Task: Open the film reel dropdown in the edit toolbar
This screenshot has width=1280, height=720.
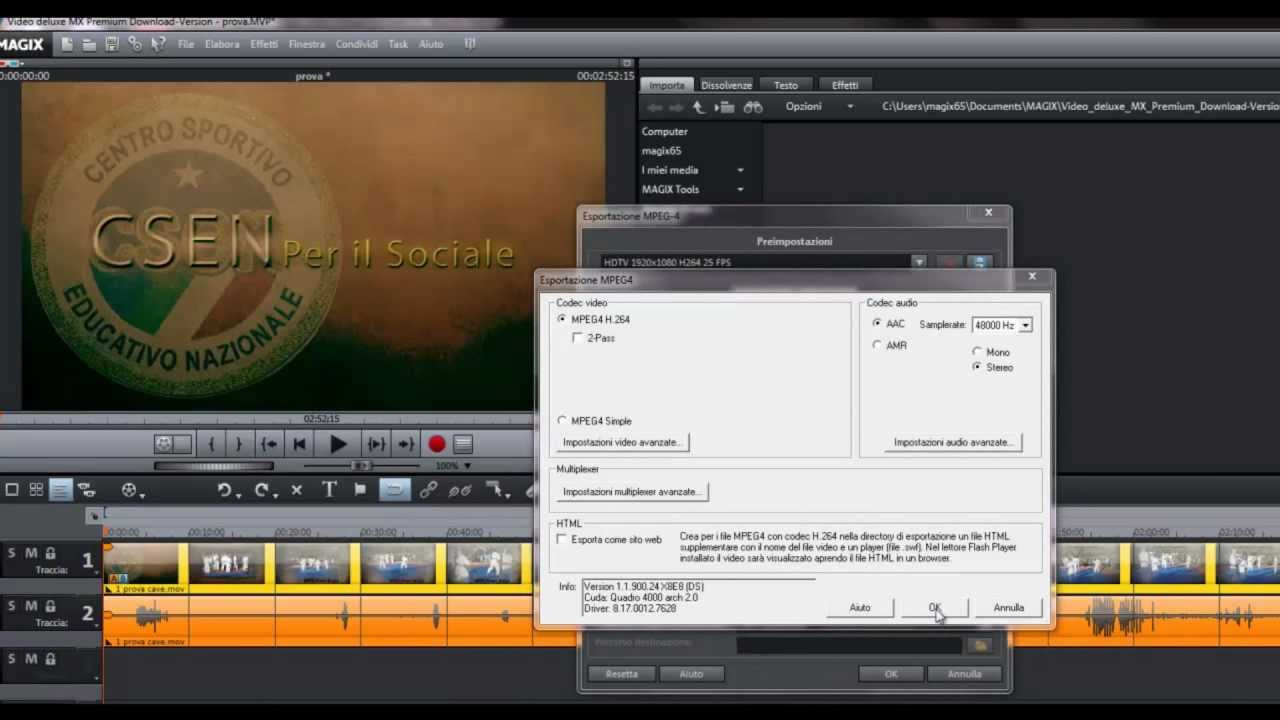Action: point(132,490)
